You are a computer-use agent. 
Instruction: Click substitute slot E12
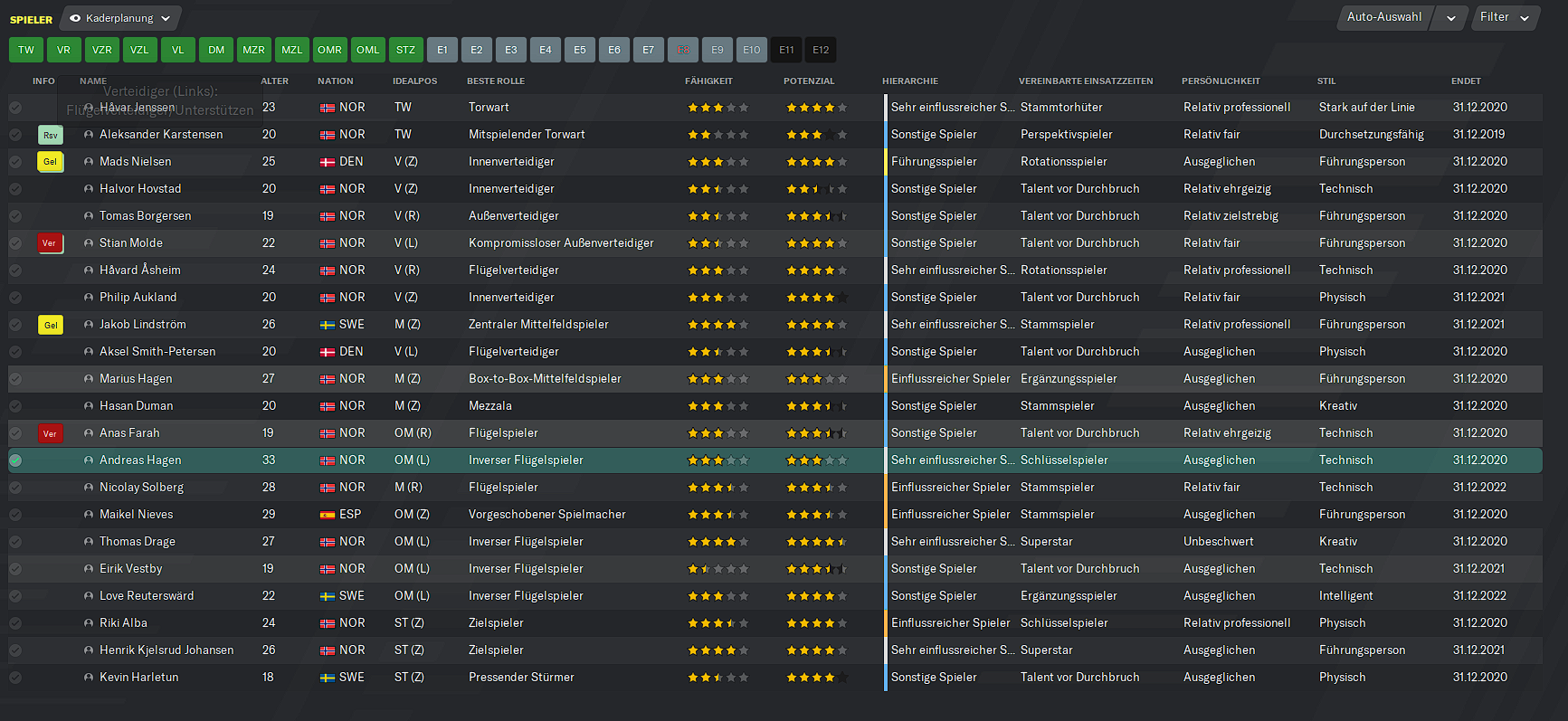click(821, 50)
